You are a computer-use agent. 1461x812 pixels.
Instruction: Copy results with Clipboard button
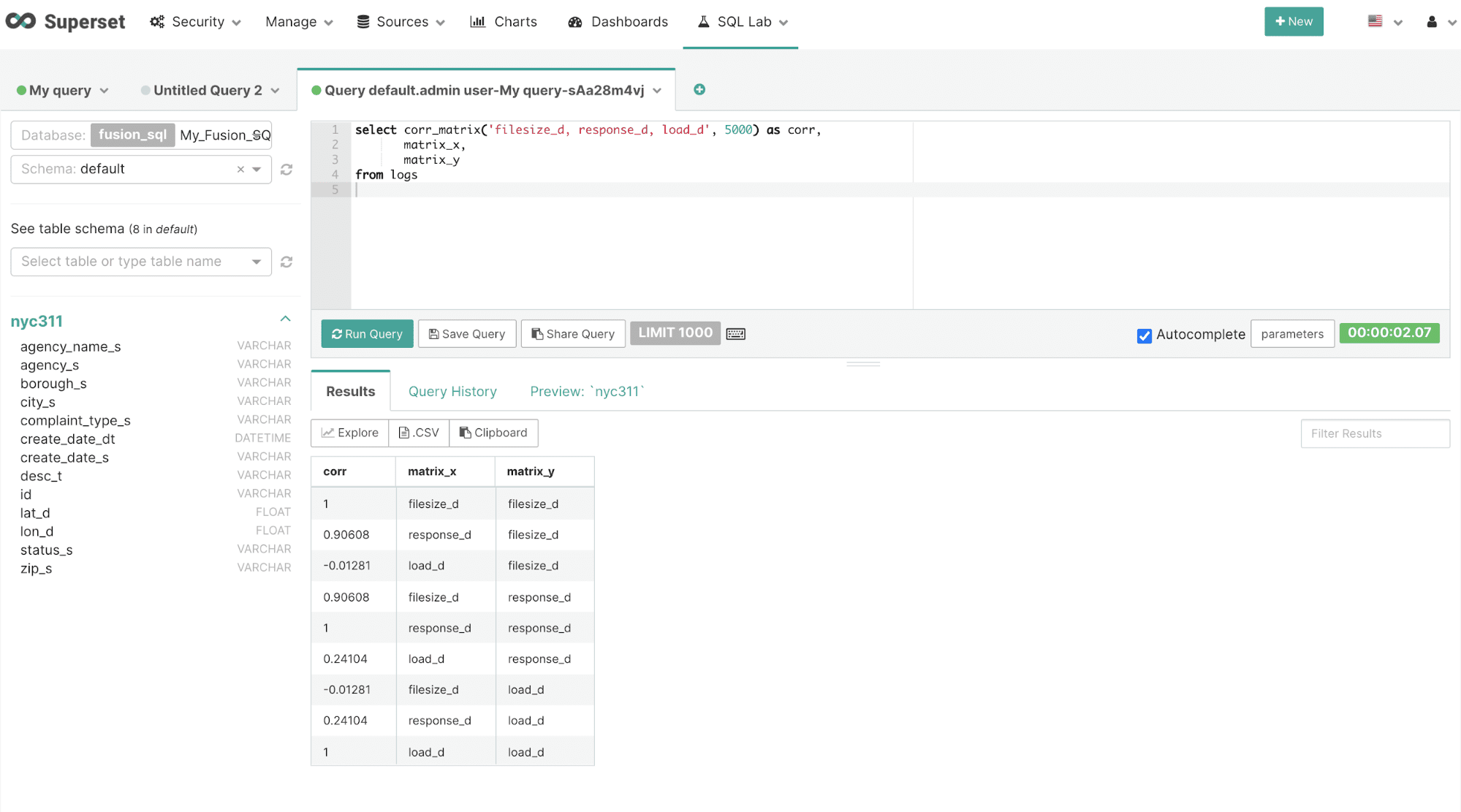pyautogui.click(x=493, y=433)
